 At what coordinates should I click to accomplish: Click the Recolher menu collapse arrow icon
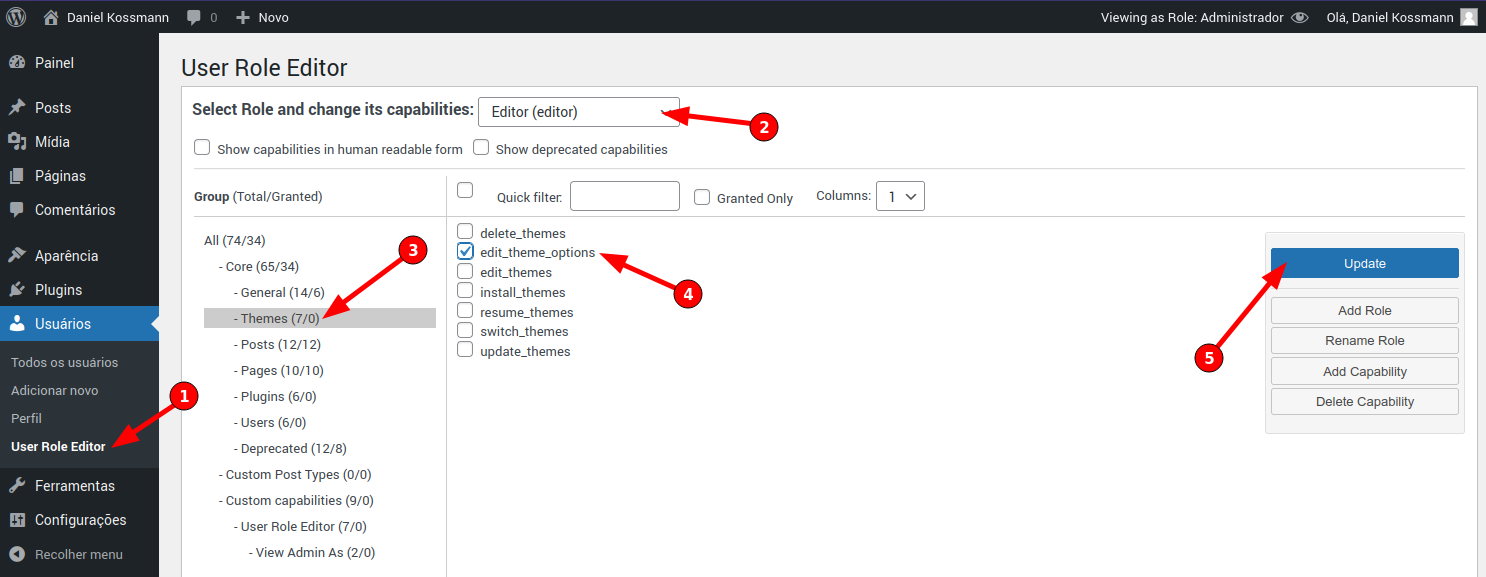17,554
